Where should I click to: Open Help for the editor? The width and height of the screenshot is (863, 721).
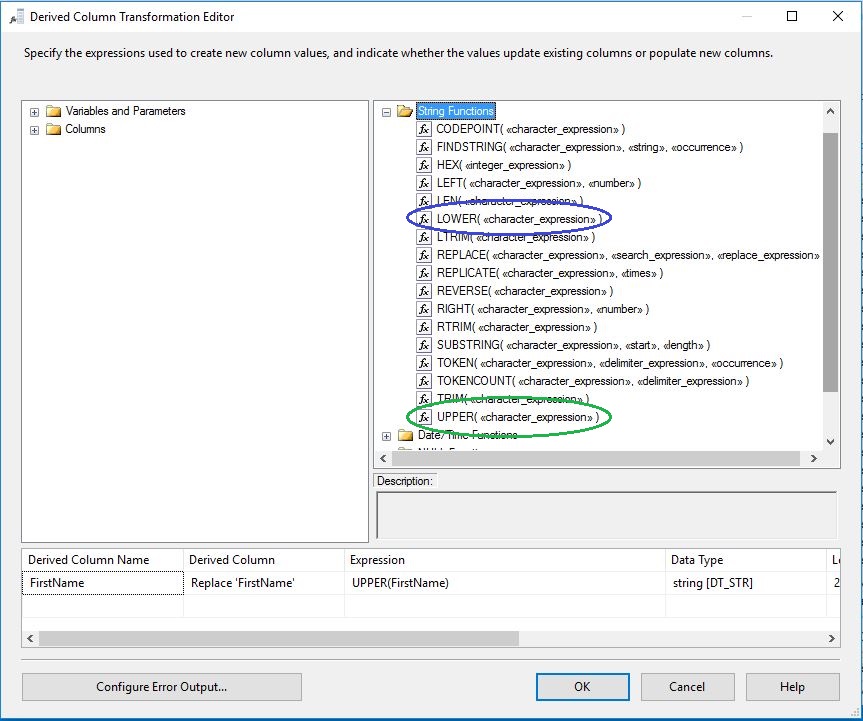[793, 687]
